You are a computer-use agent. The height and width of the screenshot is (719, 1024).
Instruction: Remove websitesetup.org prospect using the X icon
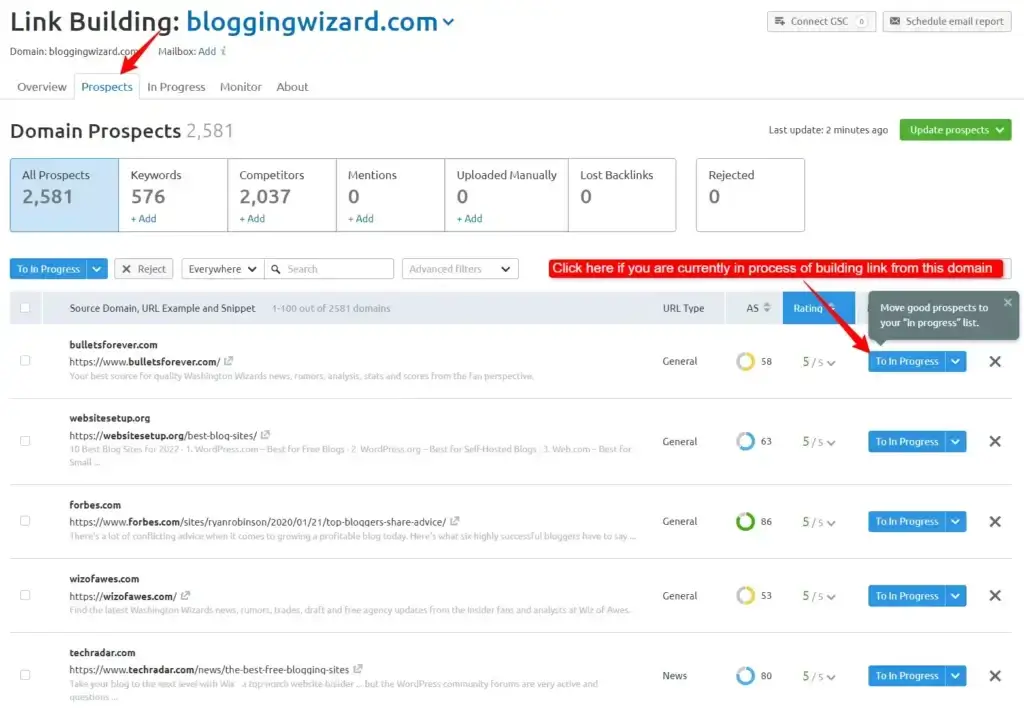995,441
